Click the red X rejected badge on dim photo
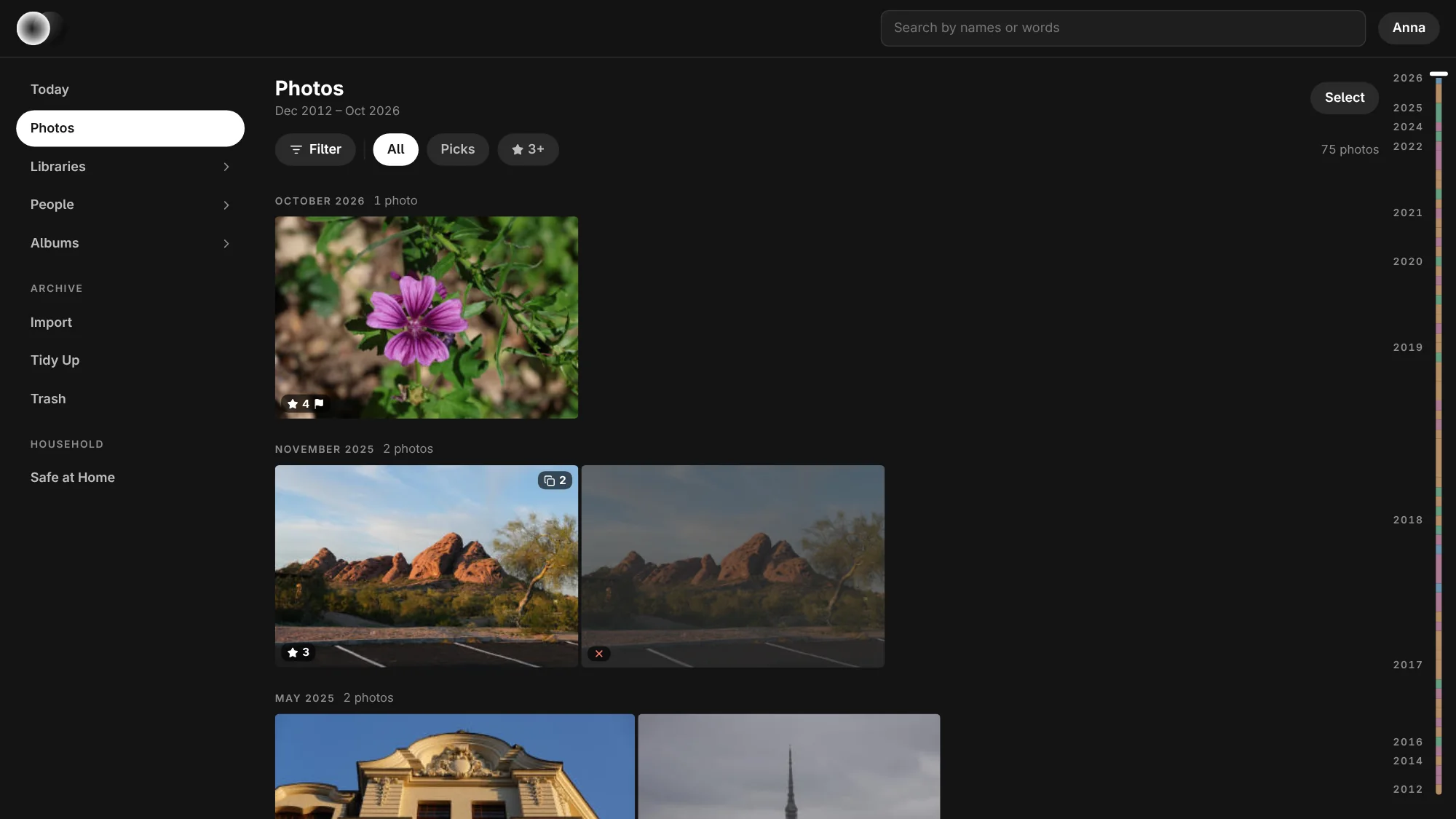 point(599,654)
